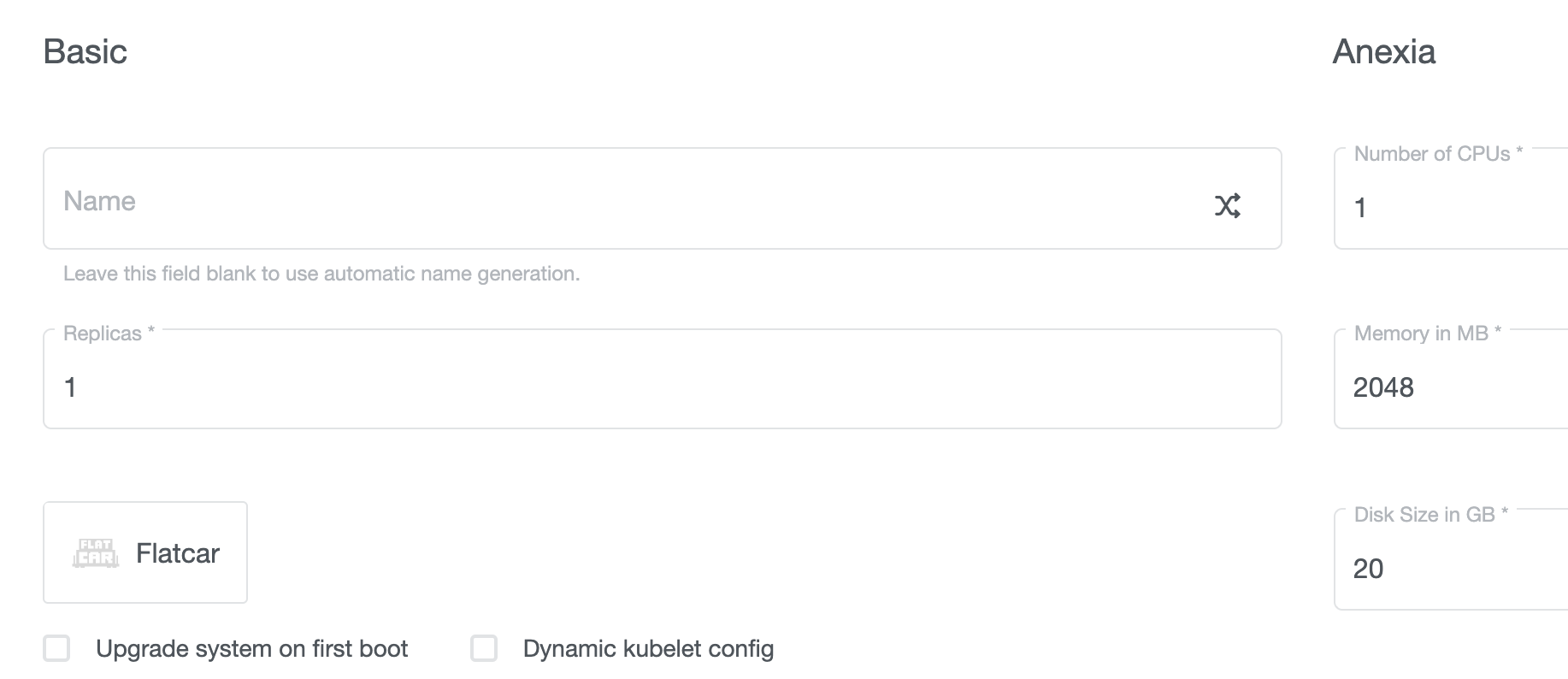Select the CPU count value 1
This screenshot has width=1568, height=679.
1361,207
